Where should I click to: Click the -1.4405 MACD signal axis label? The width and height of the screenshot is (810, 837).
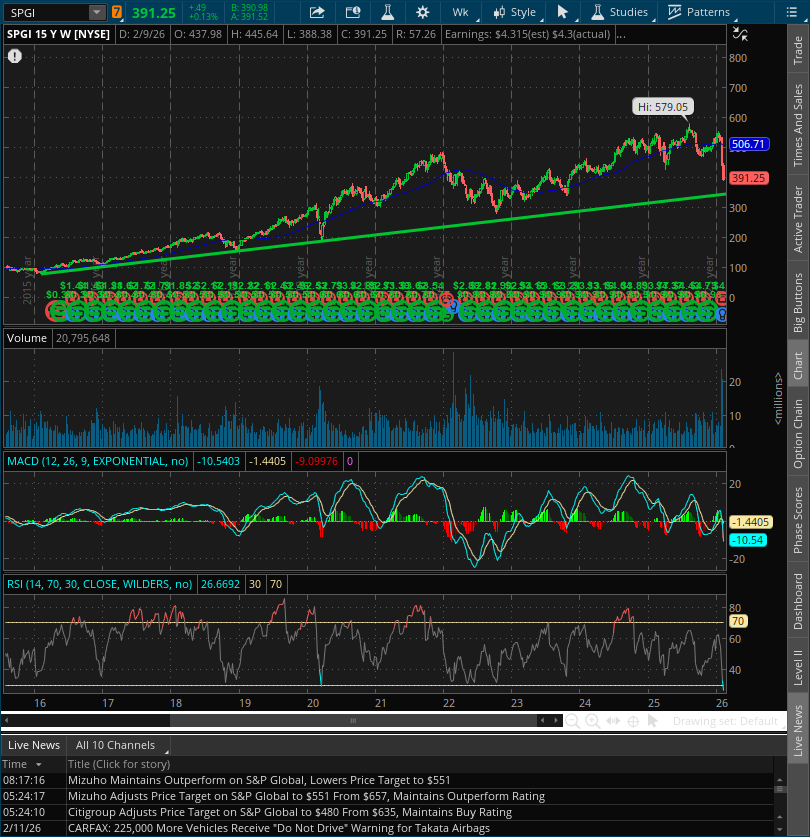[750, 522]
